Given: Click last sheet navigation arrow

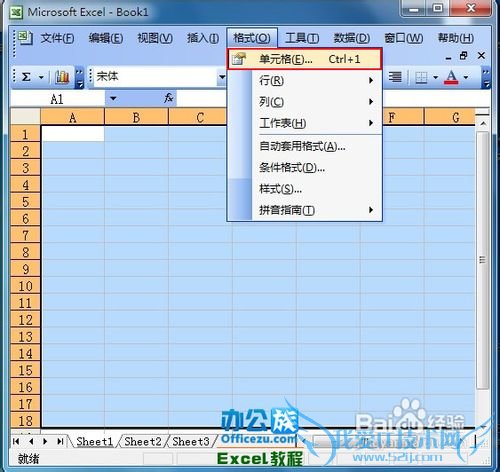Looking at the screenshot, I should click(60, 441).
